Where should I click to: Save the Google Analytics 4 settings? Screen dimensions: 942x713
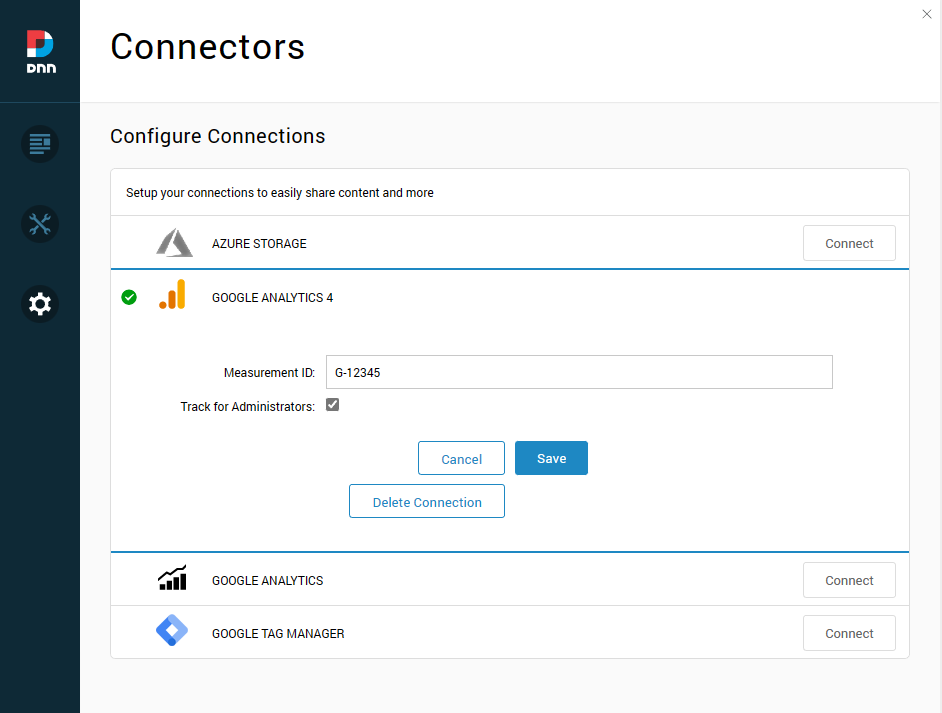pyautogui.click(x=551, y=458)
